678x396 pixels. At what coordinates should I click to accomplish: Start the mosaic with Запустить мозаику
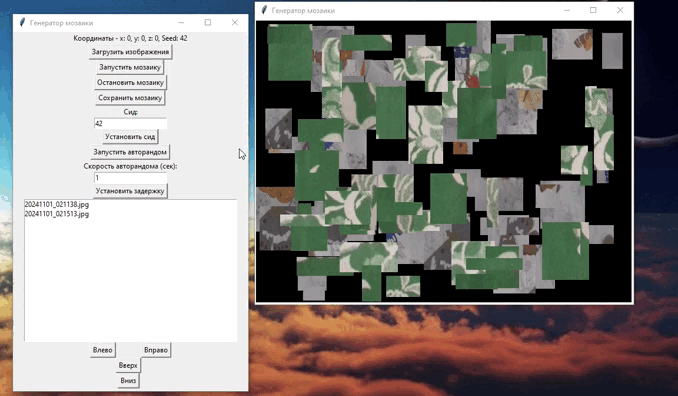(130, 67)
